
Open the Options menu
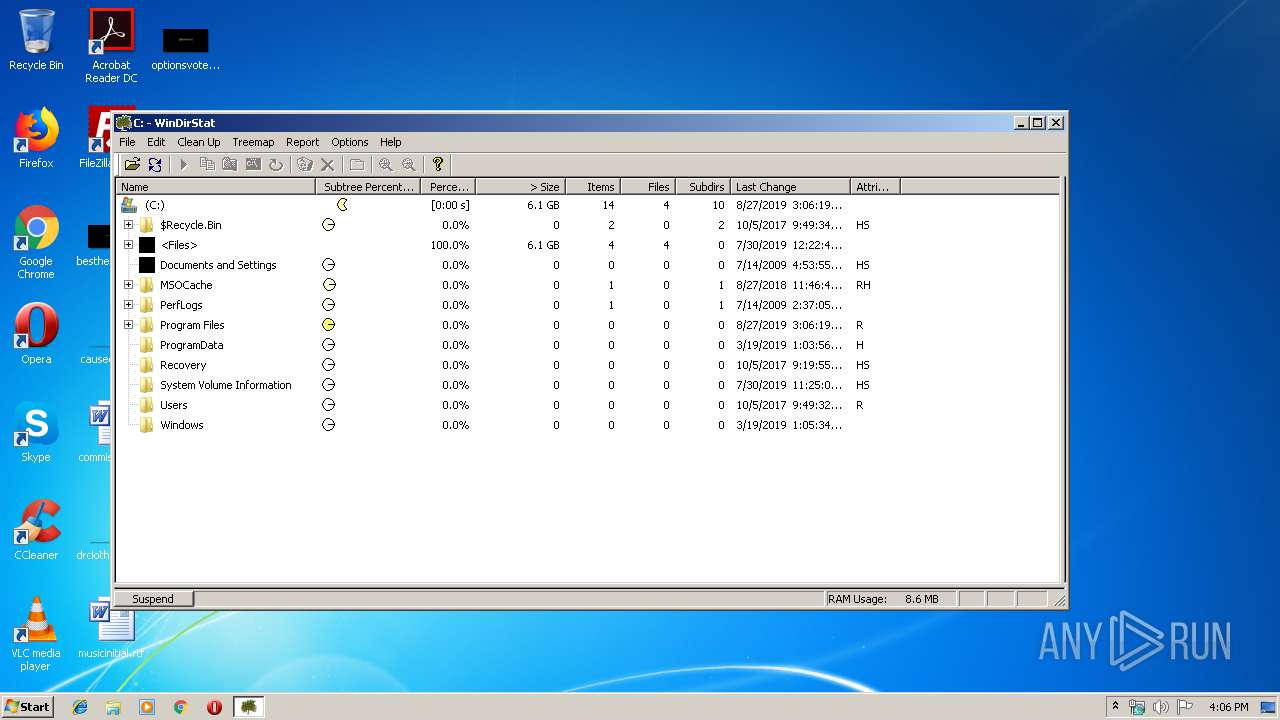350,142
